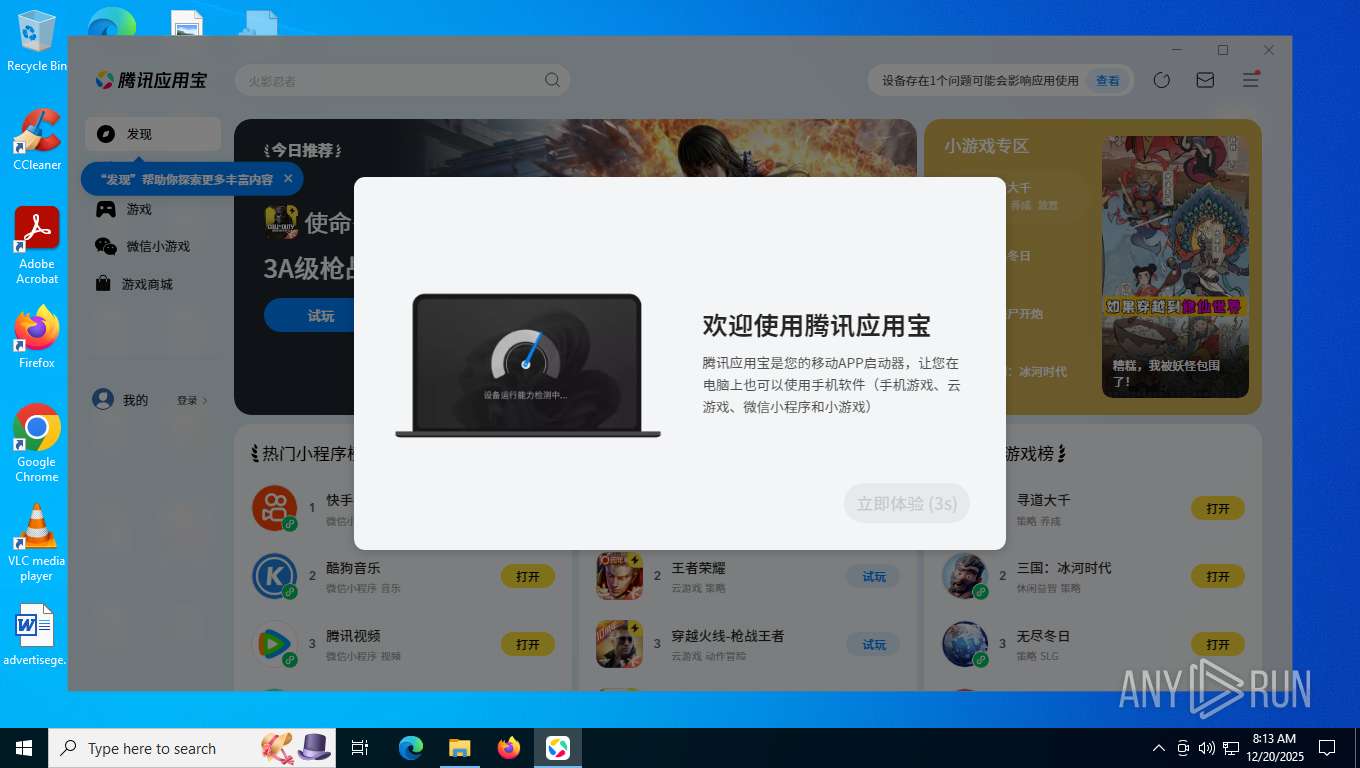Click the 小游戏专区 heading

(x=986, y=146)
